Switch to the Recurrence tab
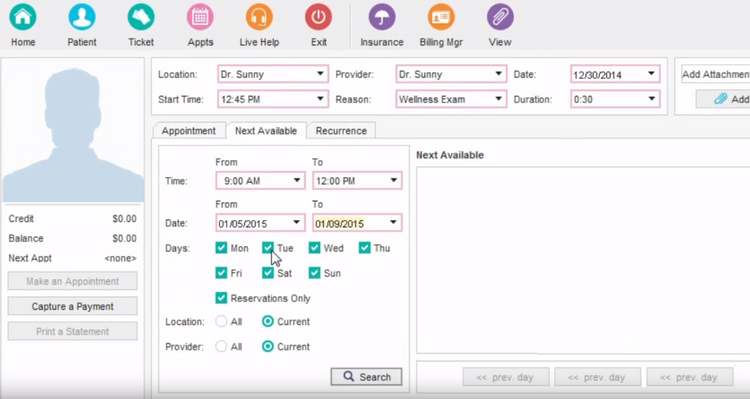750x399 pixels. click(341, 131)
